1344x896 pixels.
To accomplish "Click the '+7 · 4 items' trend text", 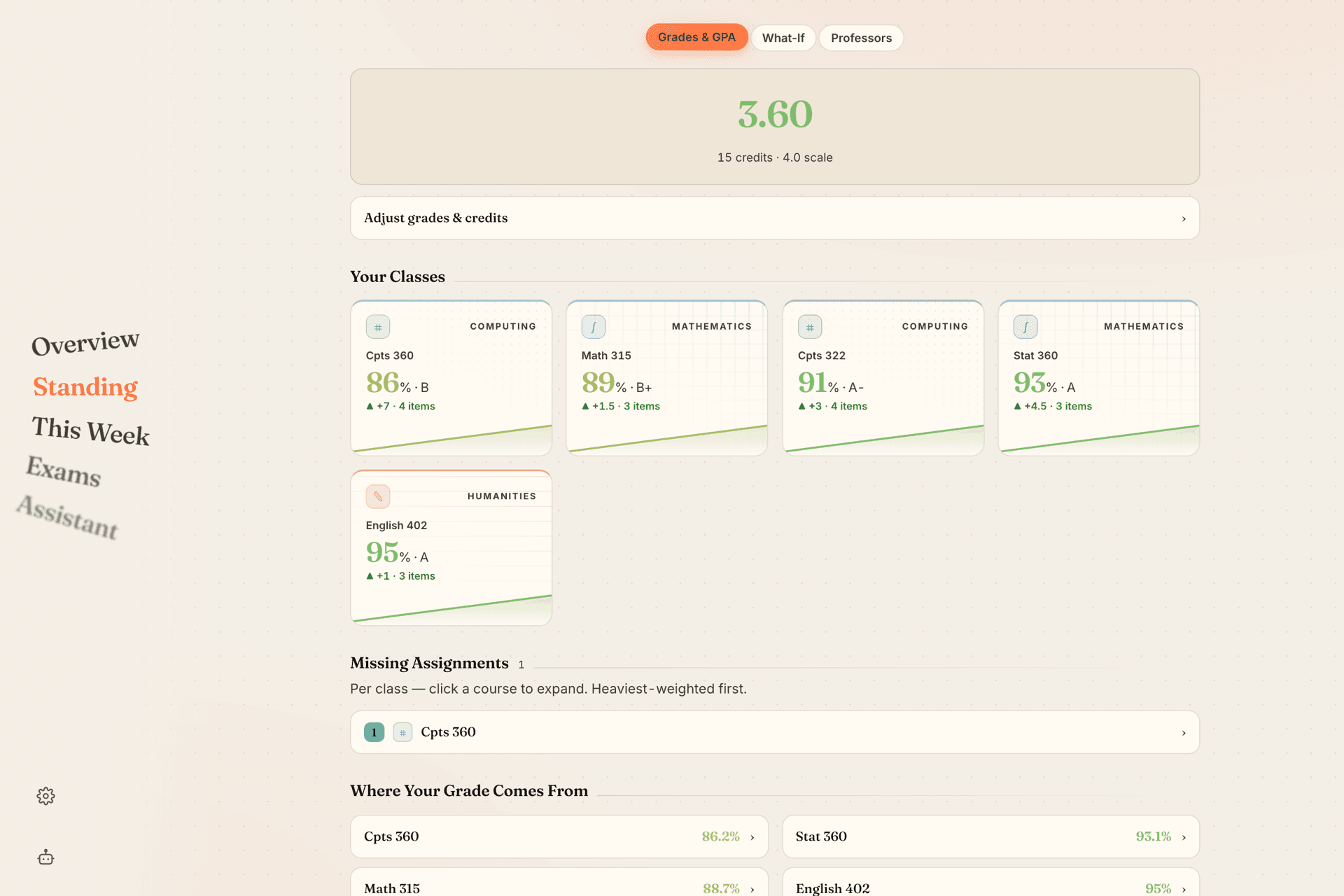I will 400,406.
